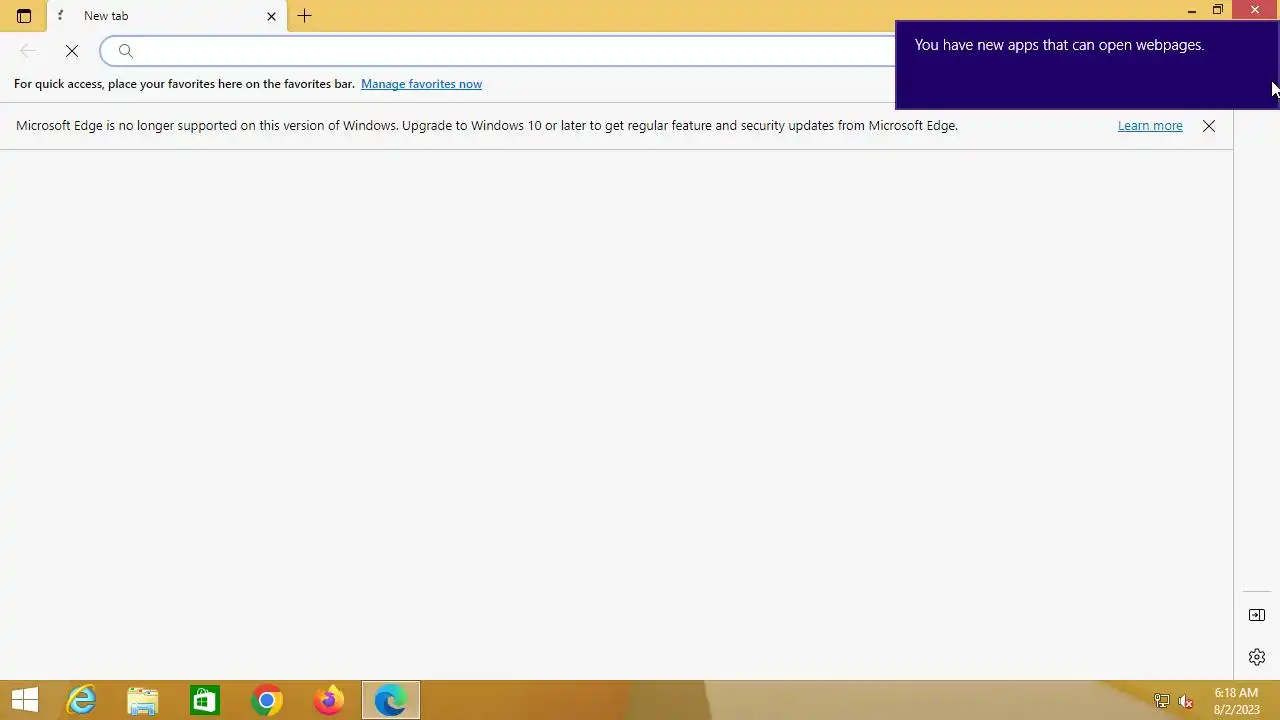Open the Windows Start button
1280x720 pixels.
pyautogui.click(x=25, y=700)
